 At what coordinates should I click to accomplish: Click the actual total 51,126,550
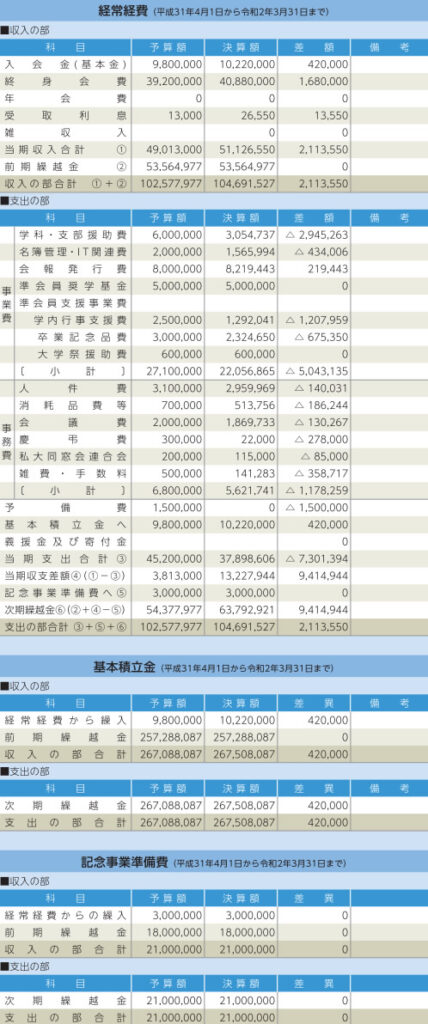pos(245,150)
